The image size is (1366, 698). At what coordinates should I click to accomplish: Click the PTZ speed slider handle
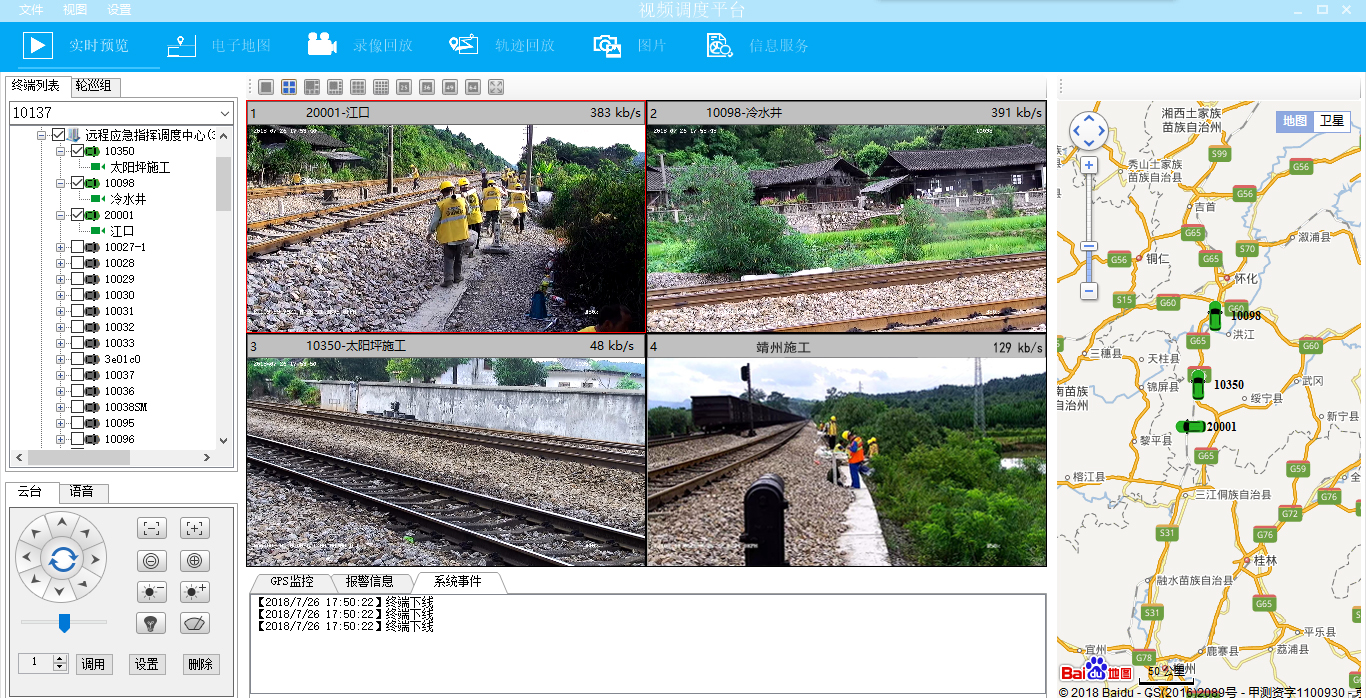click(x=65, y=623)
